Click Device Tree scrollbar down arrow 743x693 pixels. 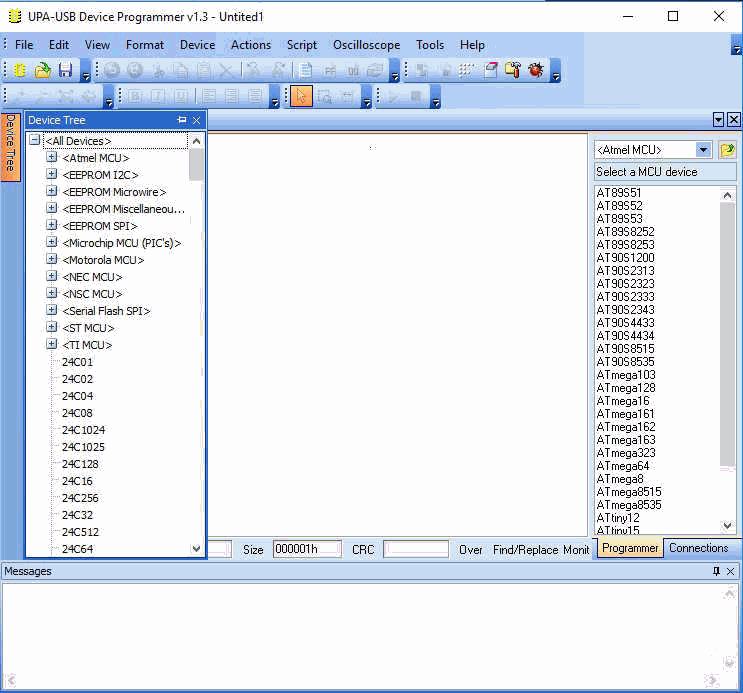[196, 549]
